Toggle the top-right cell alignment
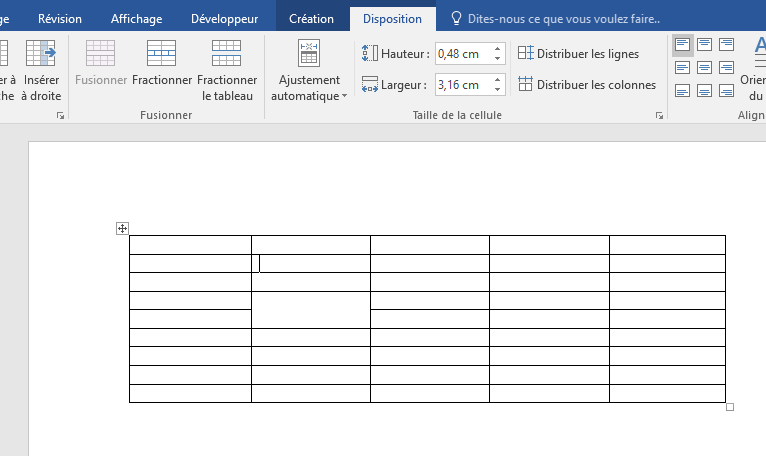Screen dimensions: 766x456 point(726,45)
